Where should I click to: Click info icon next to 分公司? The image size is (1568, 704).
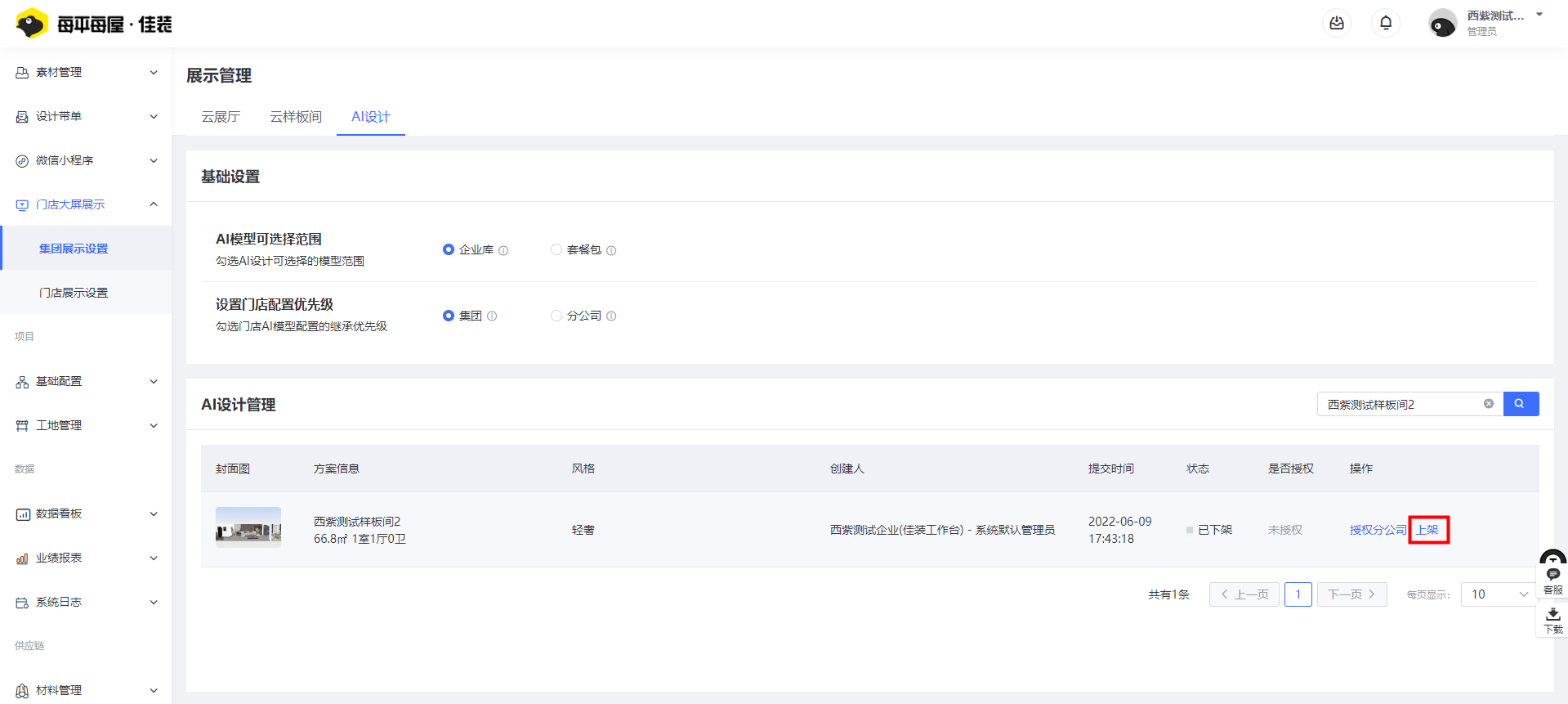(611, 316)
